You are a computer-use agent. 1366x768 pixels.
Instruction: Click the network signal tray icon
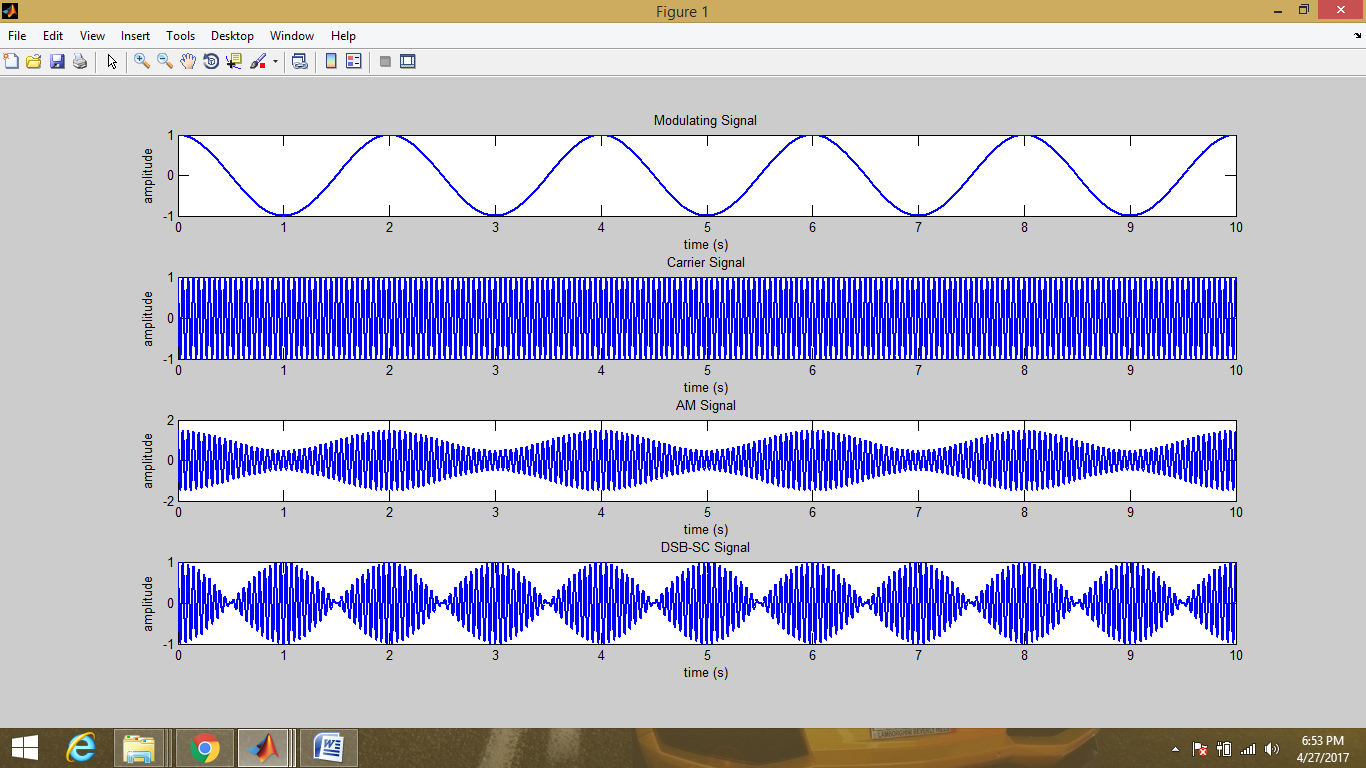tap(1247, 749)
